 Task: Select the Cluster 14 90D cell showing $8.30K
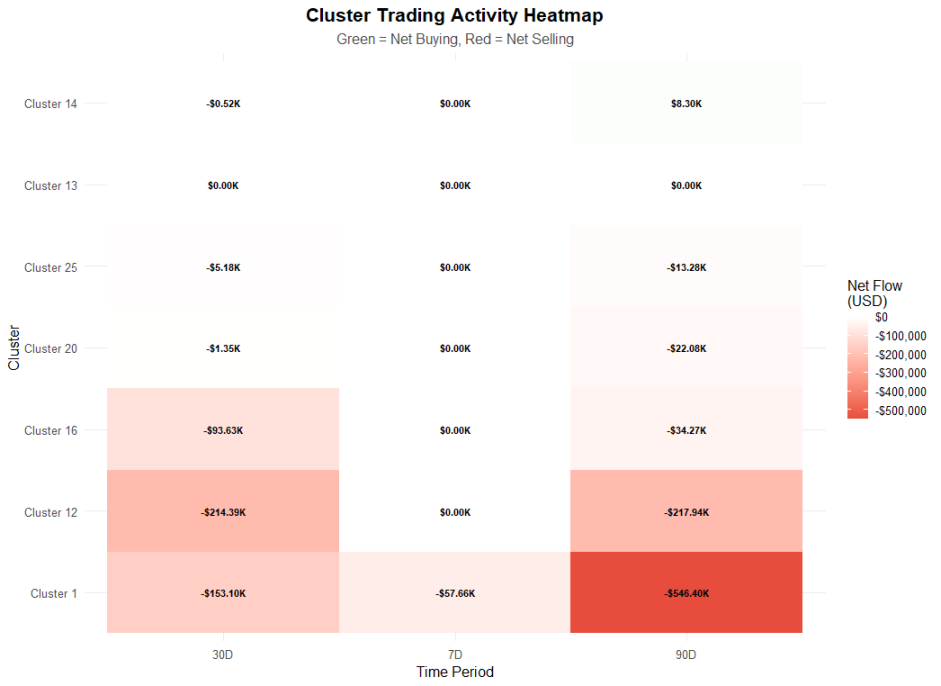coord(686,103)
